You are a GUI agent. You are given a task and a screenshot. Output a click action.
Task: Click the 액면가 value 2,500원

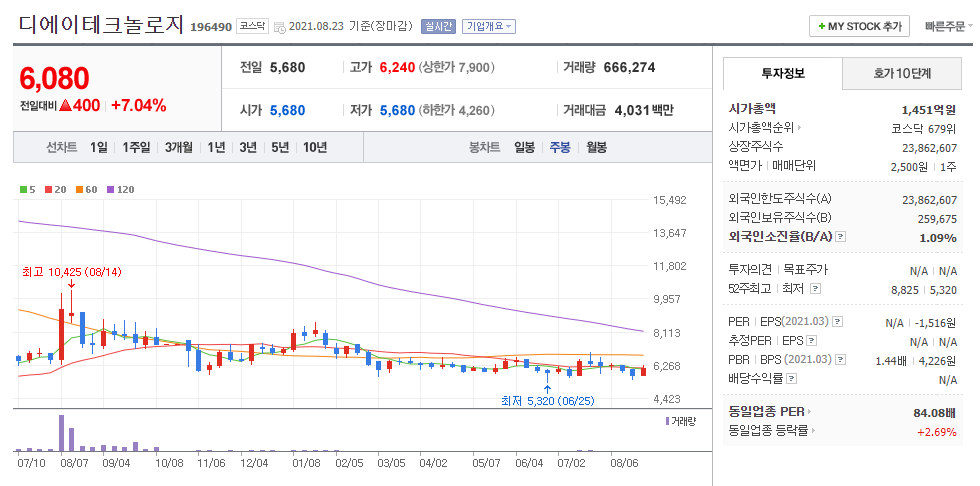[909, 167]
